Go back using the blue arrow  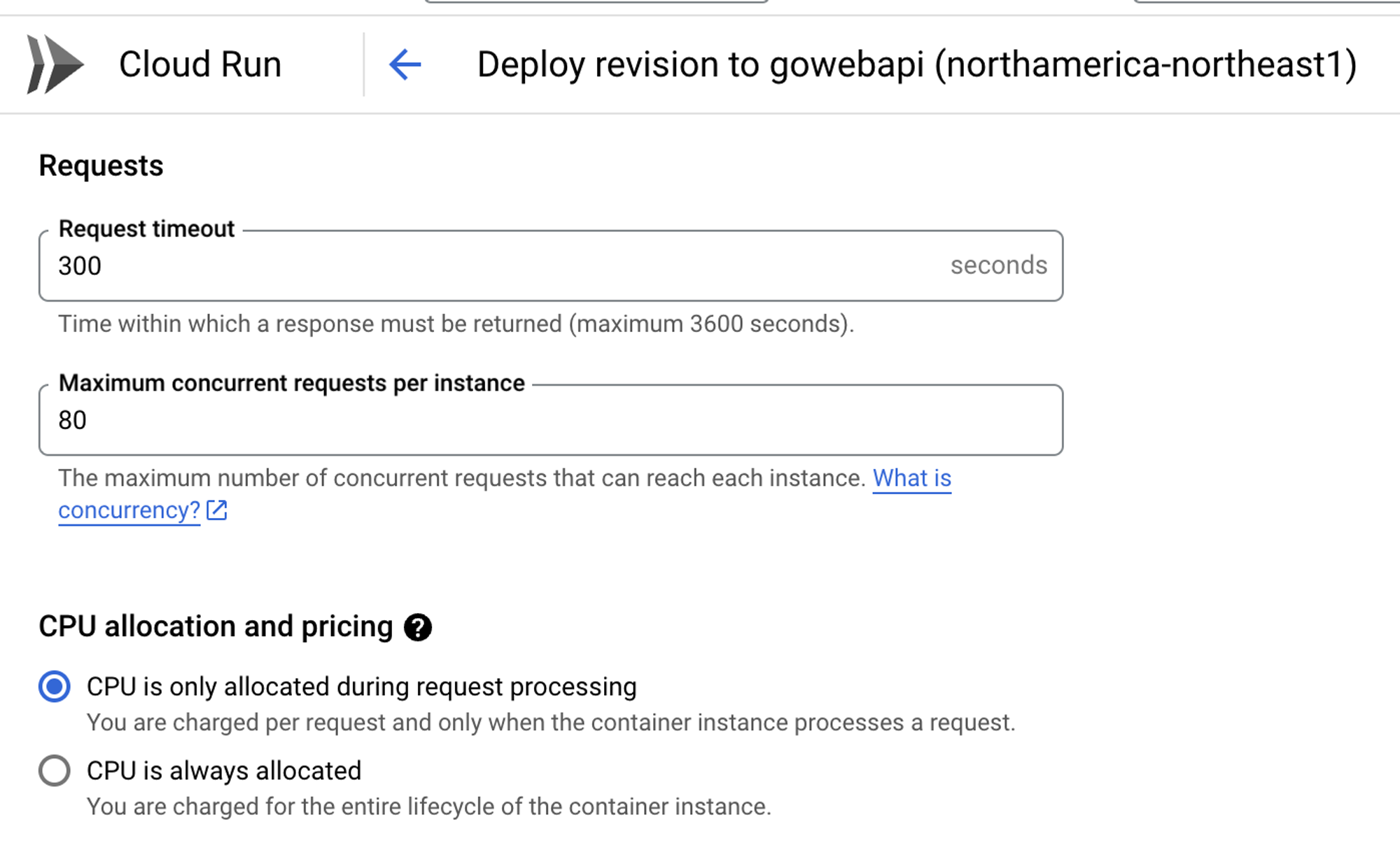click(x=405, y=65)
